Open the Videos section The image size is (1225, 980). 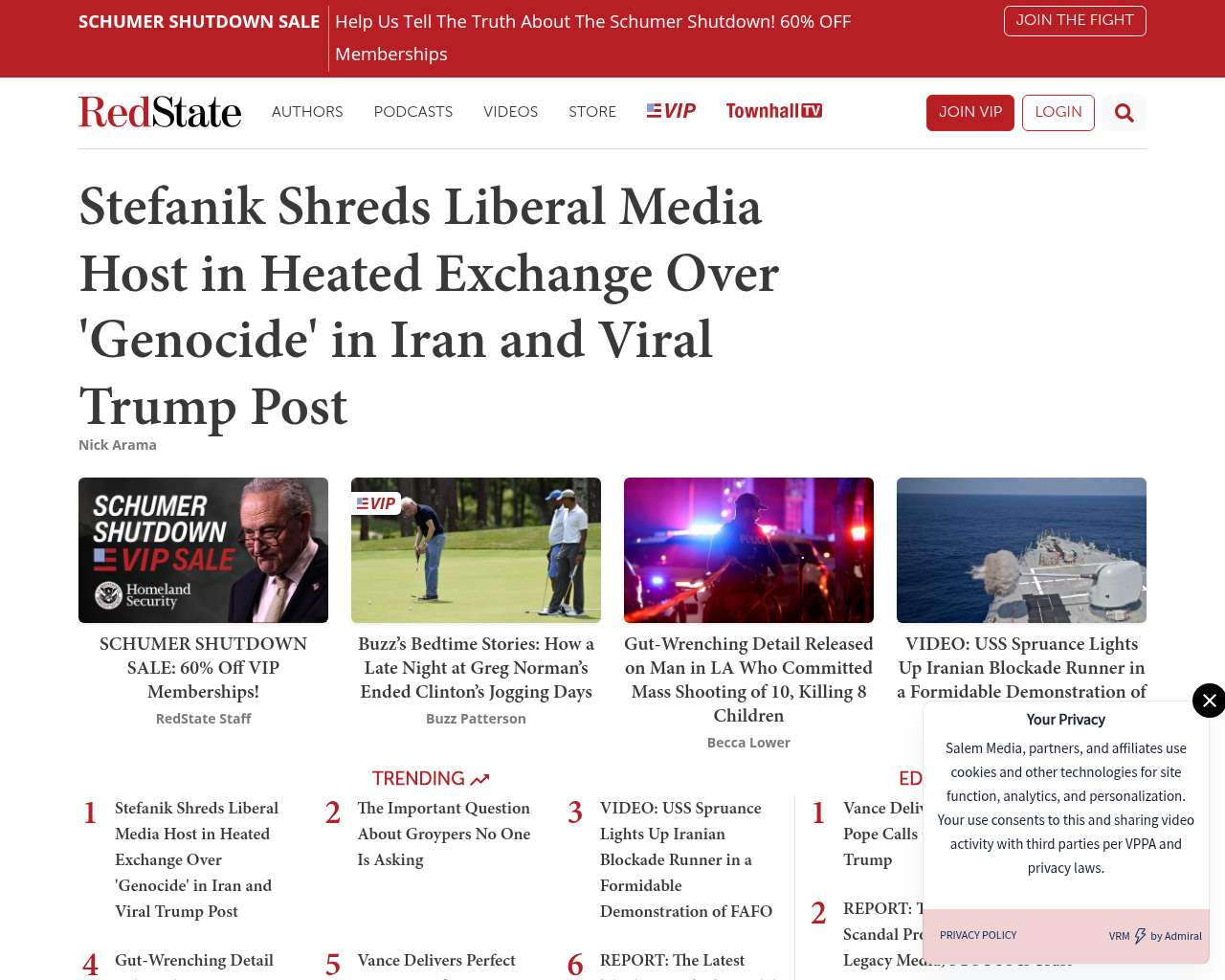[511, 112]
